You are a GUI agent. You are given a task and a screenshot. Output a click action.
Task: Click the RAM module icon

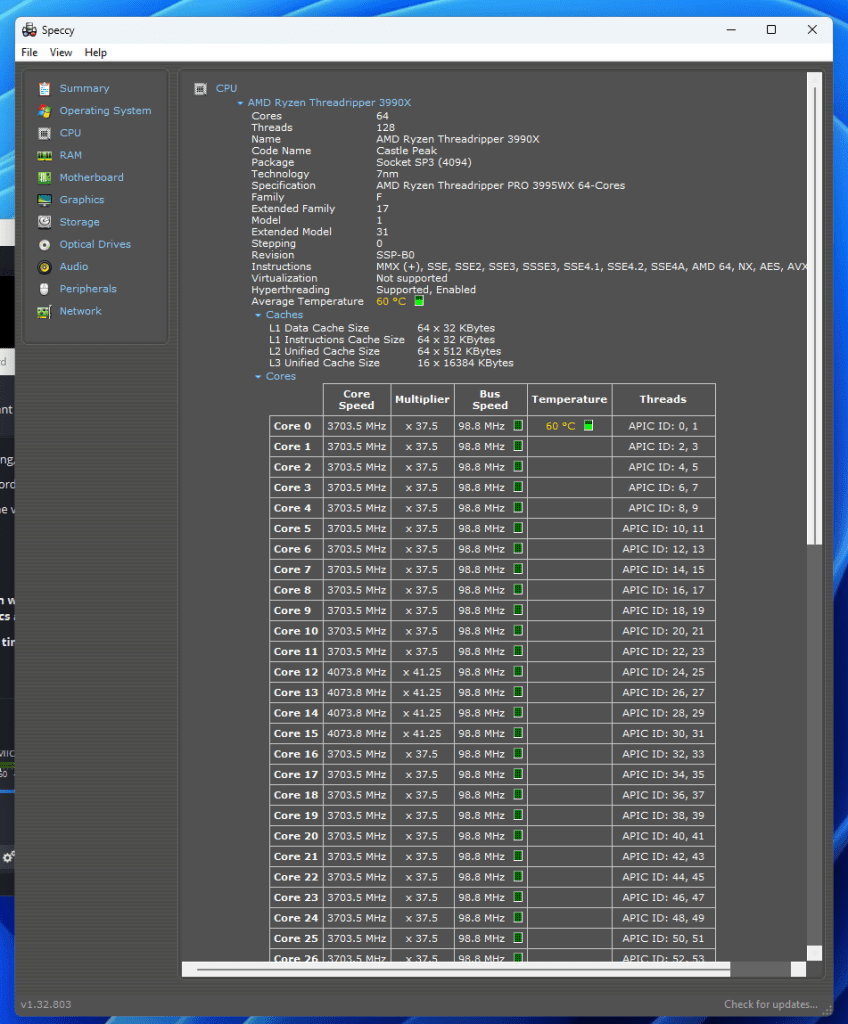pyautogui.click(x=44, y=155)
